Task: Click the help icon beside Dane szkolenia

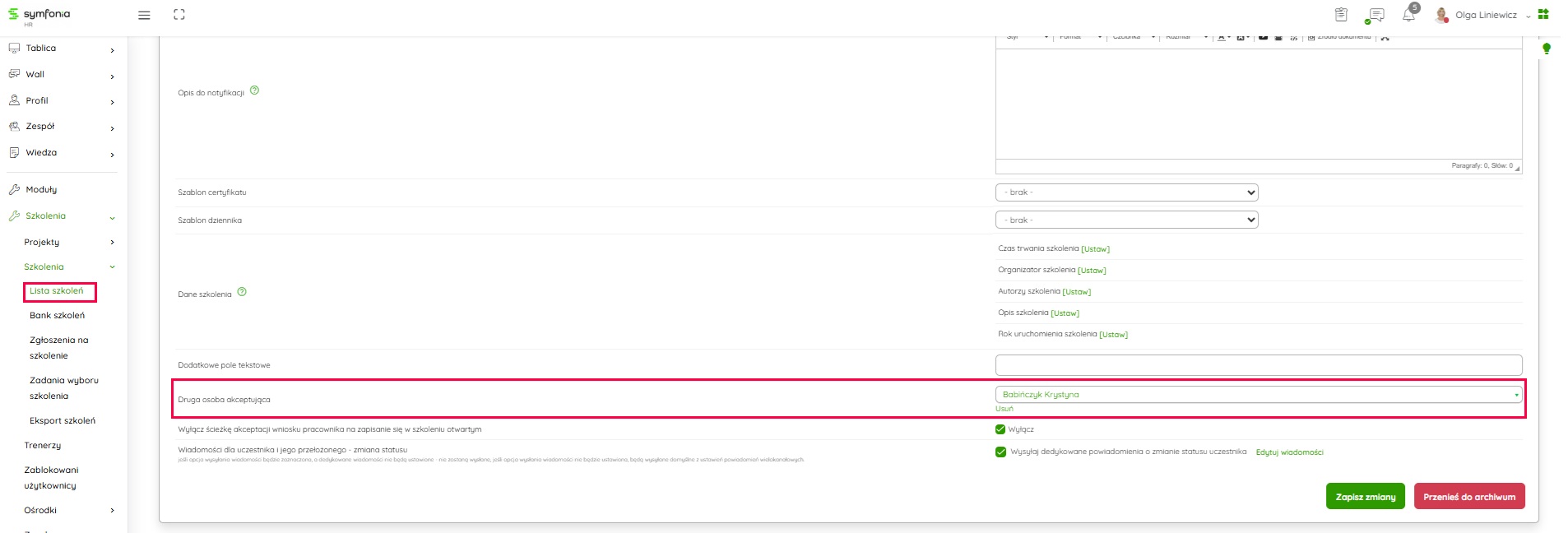Action: click(x=242, y=292)
